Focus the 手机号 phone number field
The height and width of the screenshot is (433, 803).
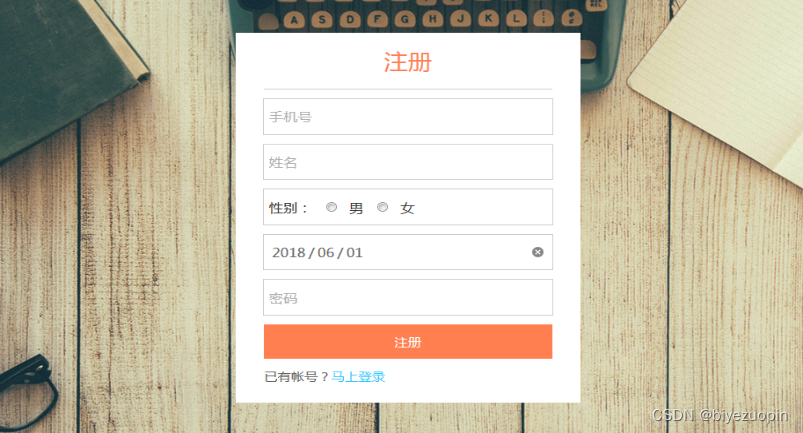point(408,117)
